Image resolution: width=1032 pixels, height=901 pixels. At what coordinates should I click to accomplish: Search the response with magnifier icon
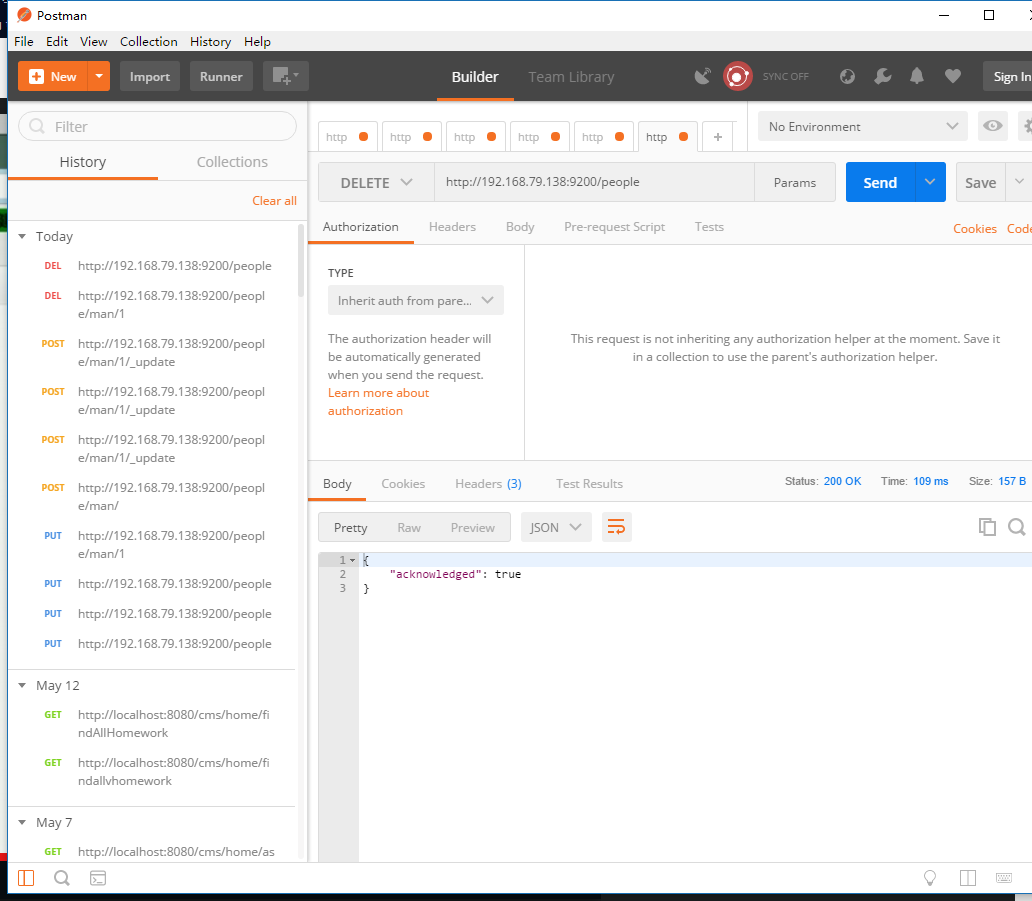pos(1017,527)
